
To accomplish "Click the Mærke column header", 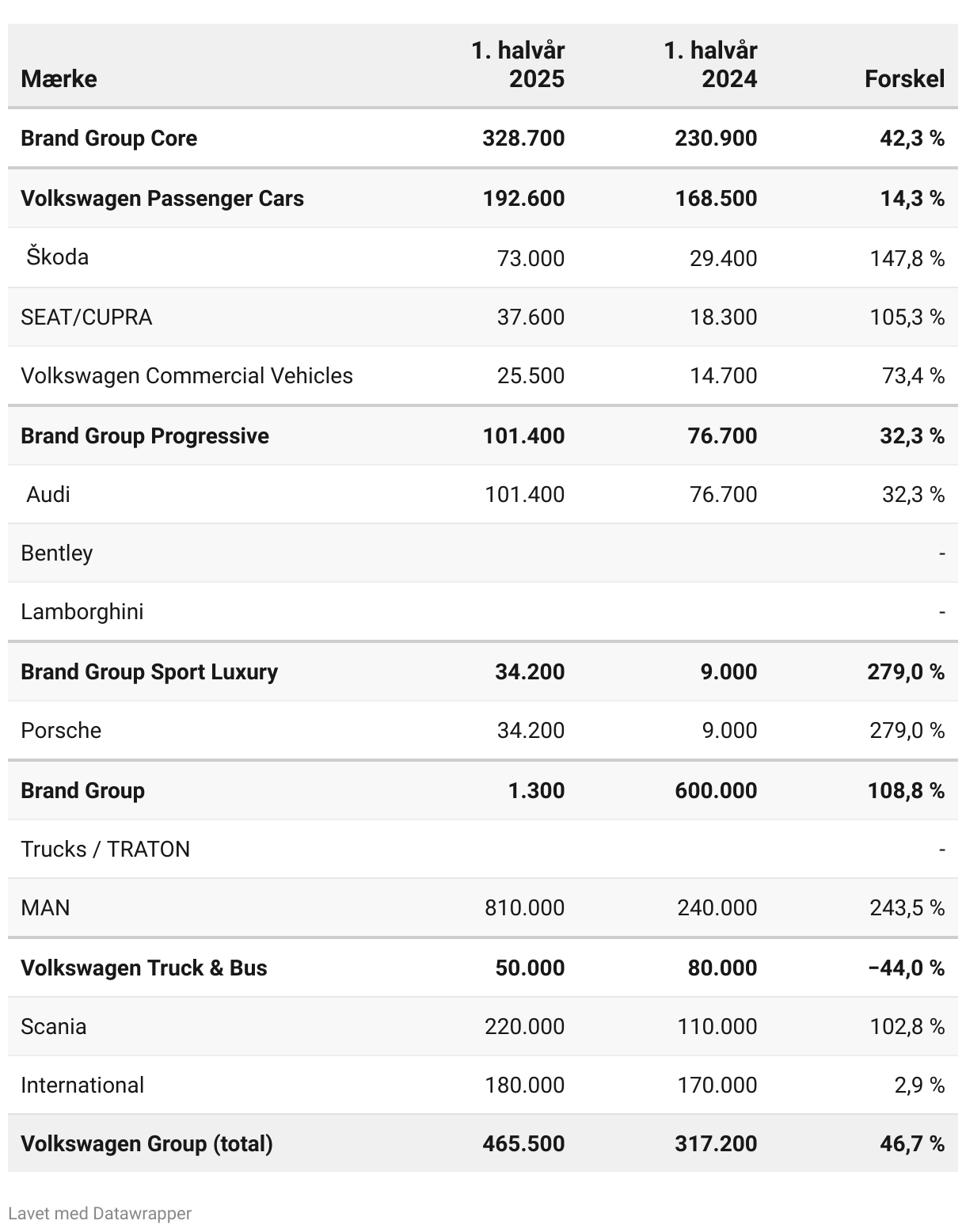I will click(59, 78).
